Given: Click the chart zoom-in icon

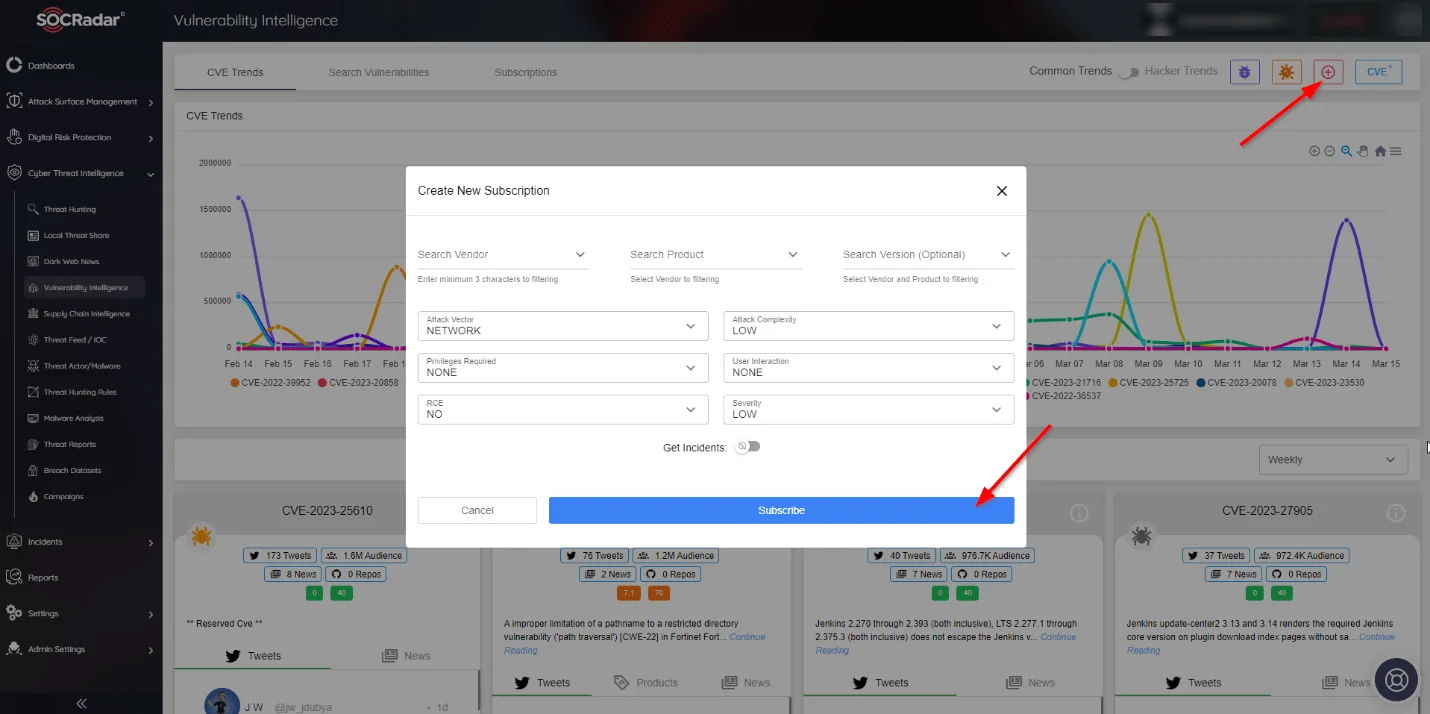Looking at the screenshot, I should tap(1315, 151).
